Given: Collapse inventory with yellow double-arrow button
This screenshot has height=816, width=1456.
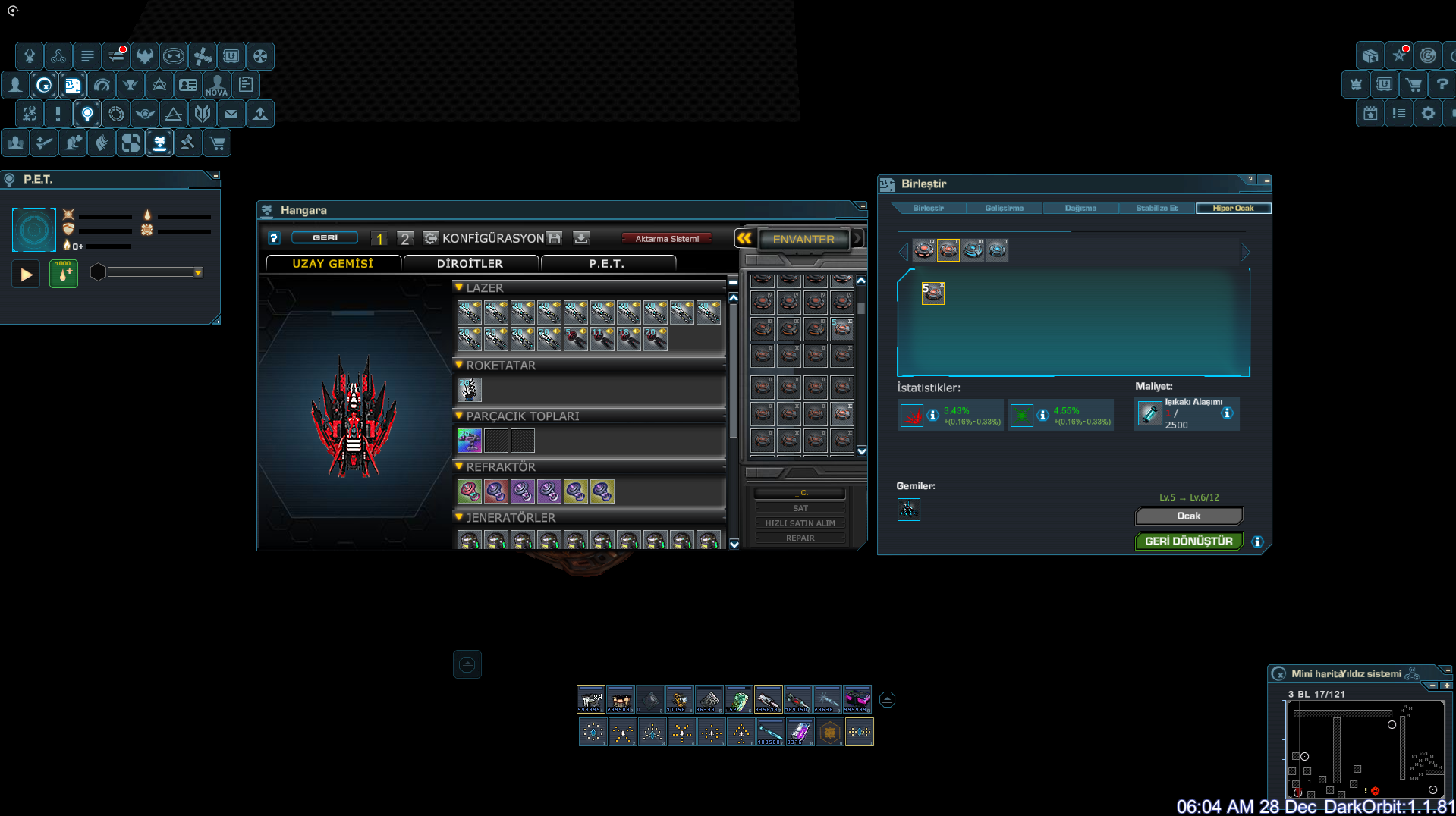Looking at the screenshot, I should point(745,238).
